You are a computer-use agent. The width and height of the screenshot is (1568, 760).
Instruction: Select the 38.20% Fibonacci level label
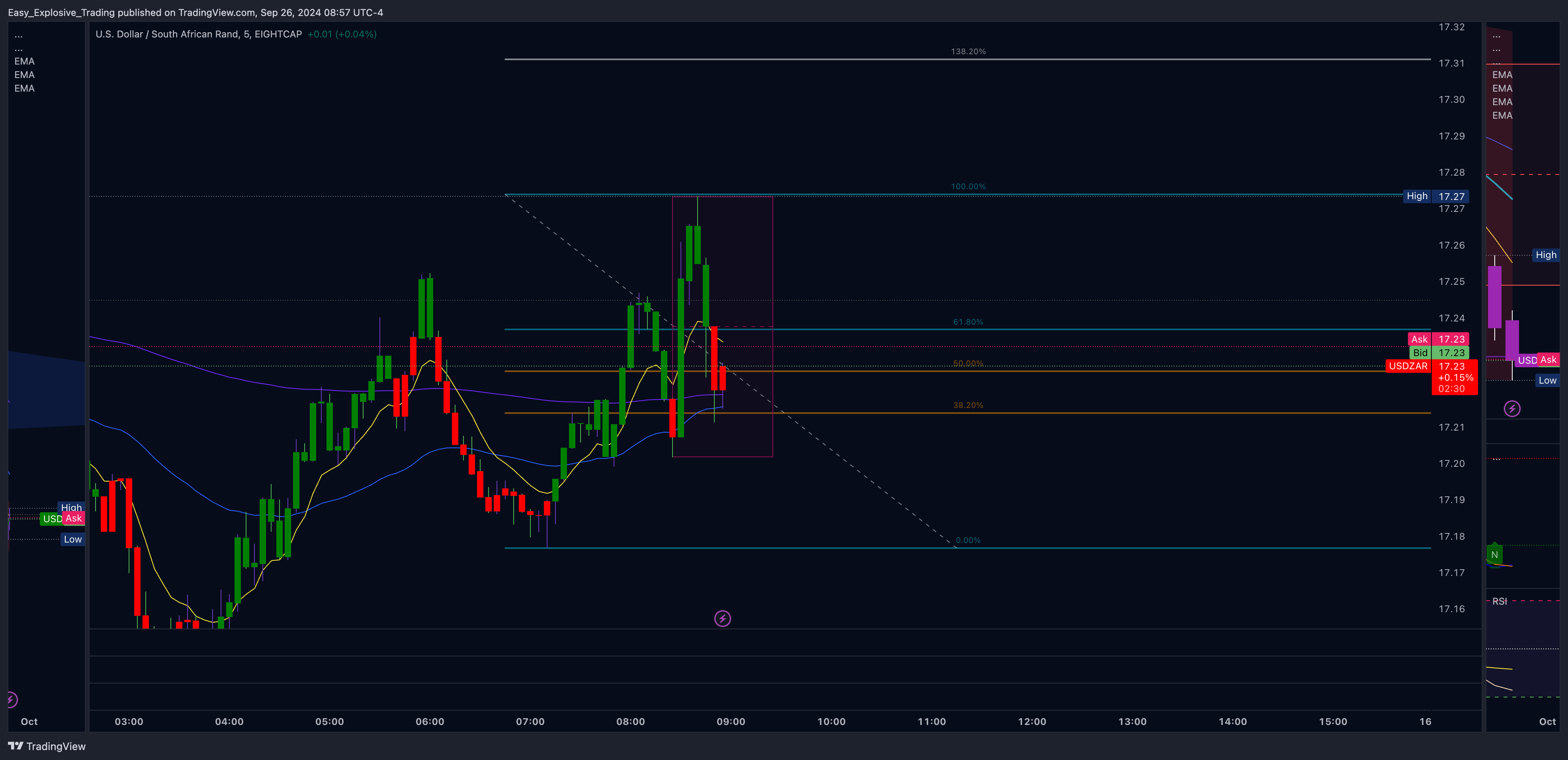968,405
